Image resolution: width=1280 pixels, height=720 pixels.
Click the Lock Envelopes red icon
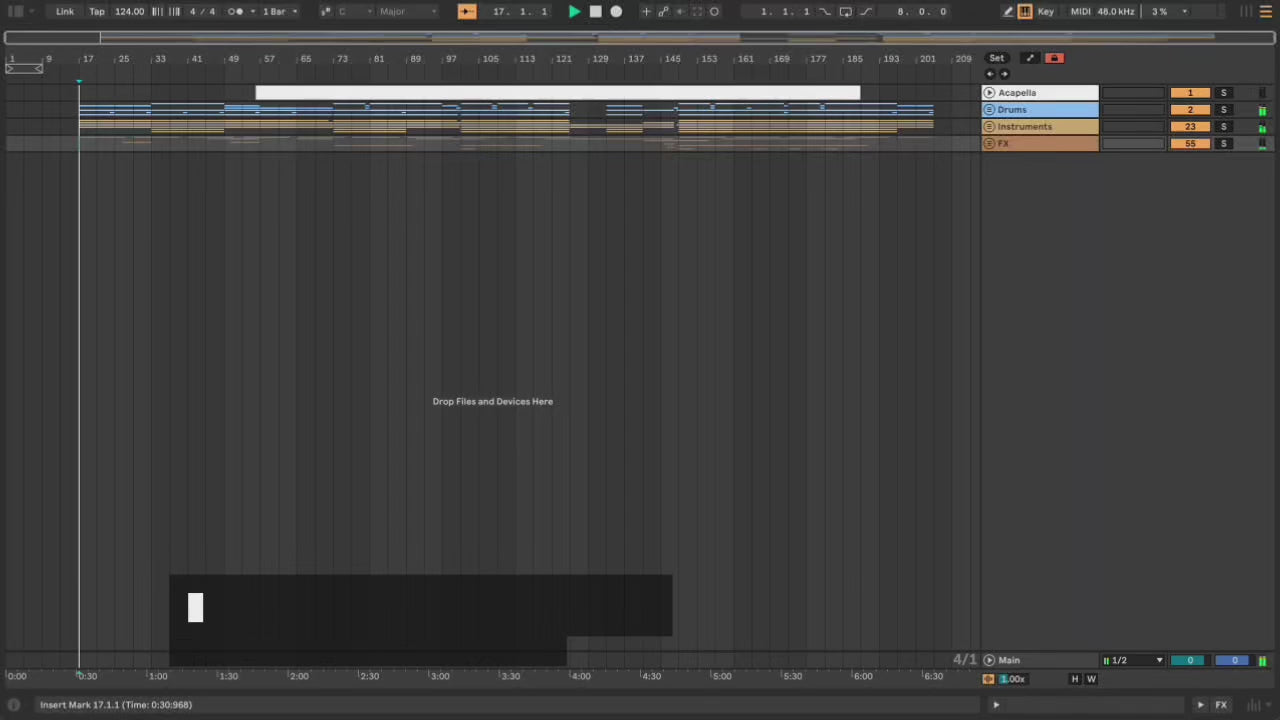(x=1053, y=58)
